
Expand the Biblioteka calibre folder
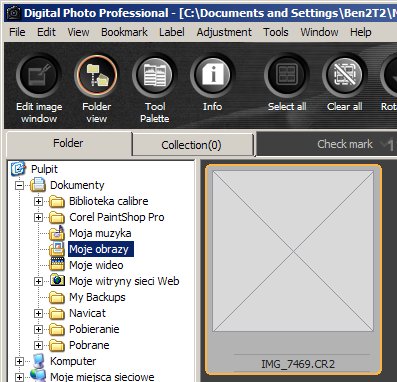(38, 201)
